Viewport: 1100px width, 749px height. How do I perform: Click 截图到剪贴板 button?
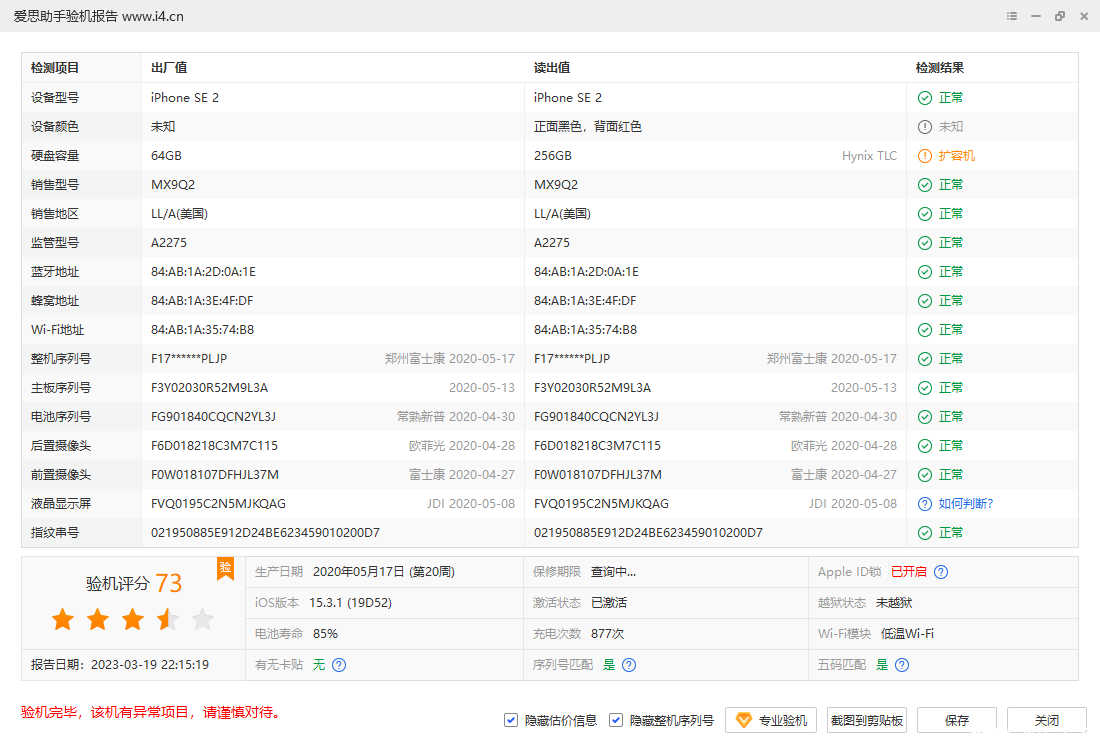coord(867,720)
